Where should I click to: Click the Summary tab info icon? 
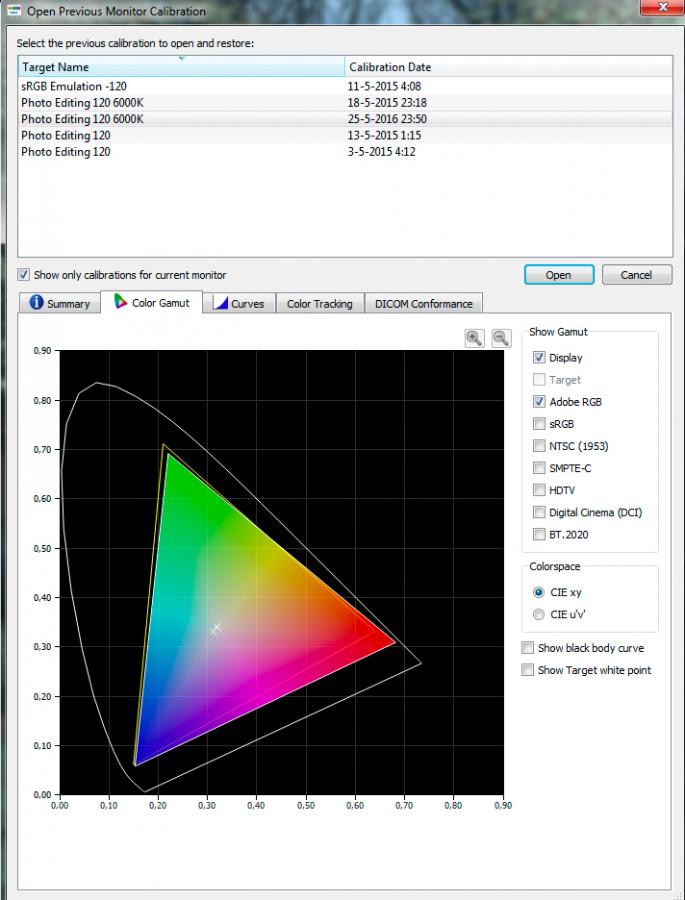(x=36, y=302)
